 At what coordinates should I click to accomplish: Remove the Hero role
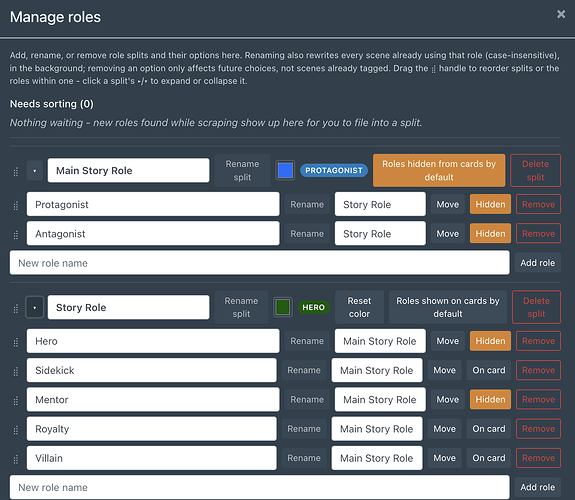click(538, 341)
